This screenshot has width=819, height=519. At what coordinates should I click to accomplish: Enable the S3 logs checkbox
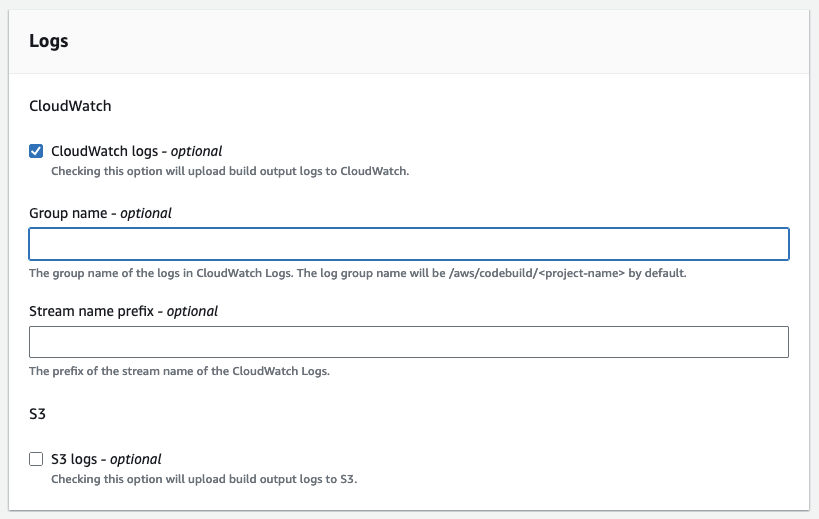click(36, 460)
